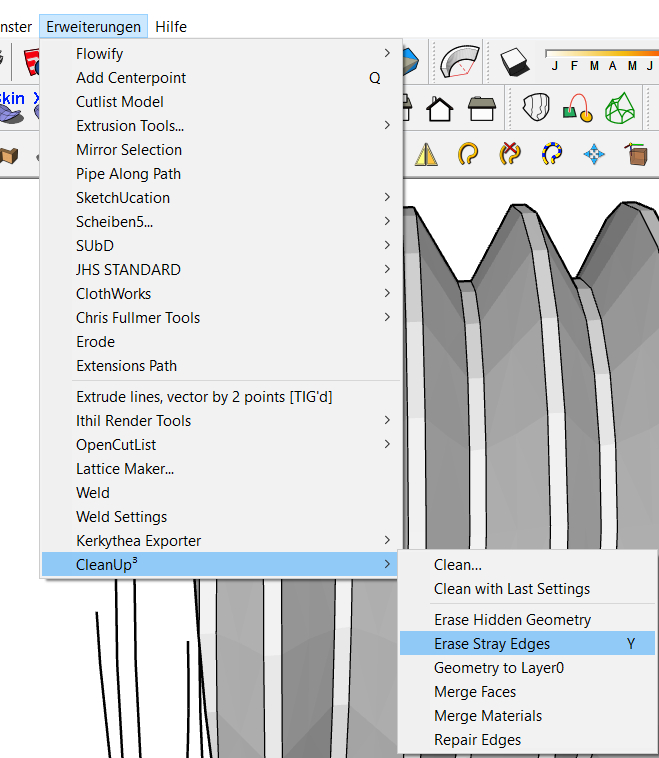Select Erase Stray Edges from the CleanUp submenu
The image size is (659, 758).
pyautogui.click(x=492, y=644)
